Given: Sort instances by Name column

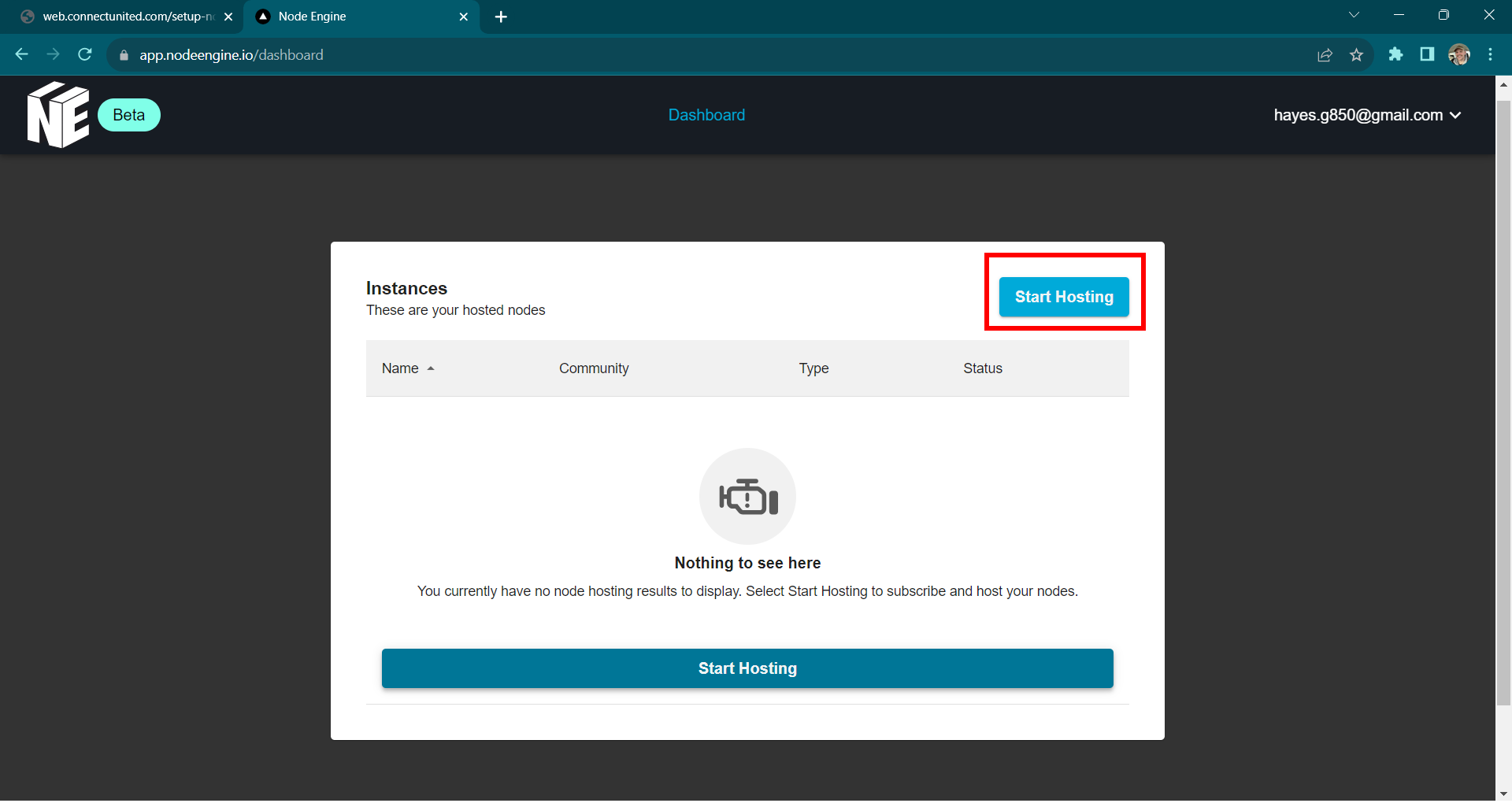Looking at the screenshot, I should [408, 368].
